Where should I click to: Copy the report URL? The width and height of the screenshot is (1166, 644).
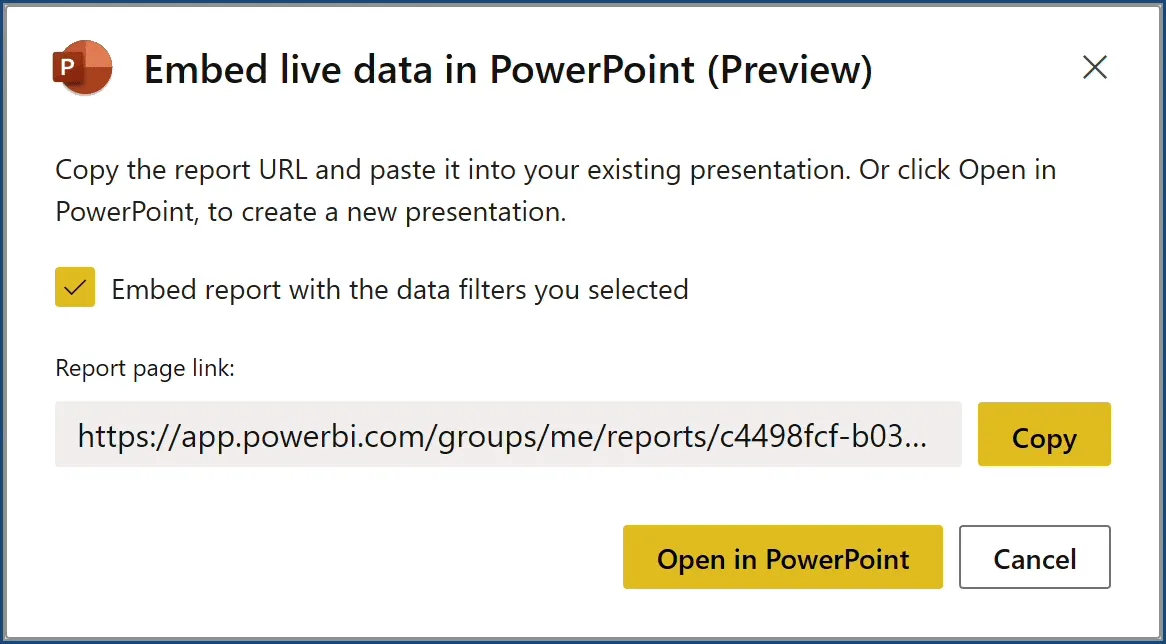(1043, 435)
